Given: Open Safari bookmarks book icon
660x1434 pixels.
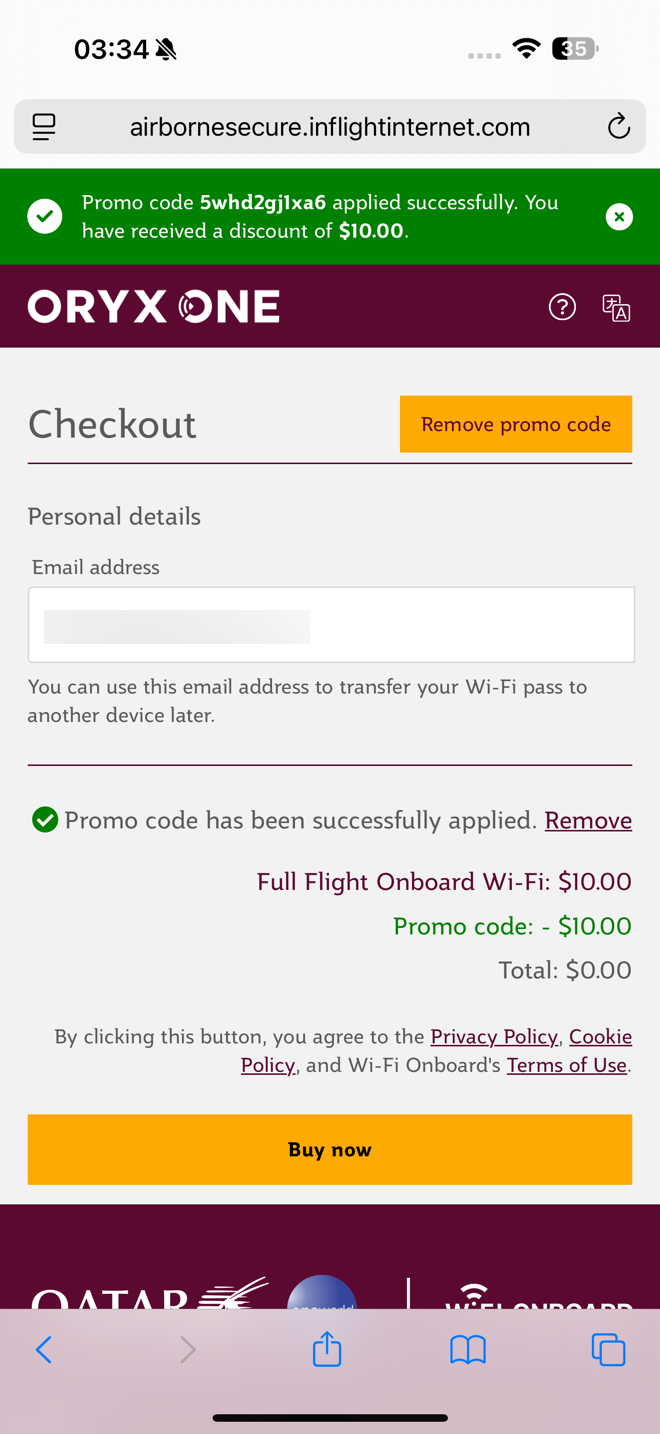Looking at the screenshot, I should (x=468, y=1350).
